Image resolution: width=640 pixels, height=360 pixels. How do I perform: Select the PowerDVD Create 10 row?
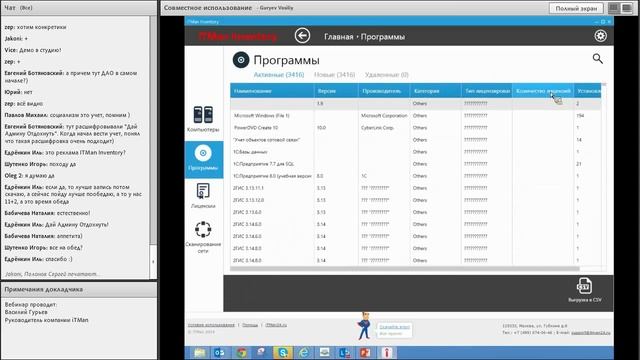click(x=416, y=128)
